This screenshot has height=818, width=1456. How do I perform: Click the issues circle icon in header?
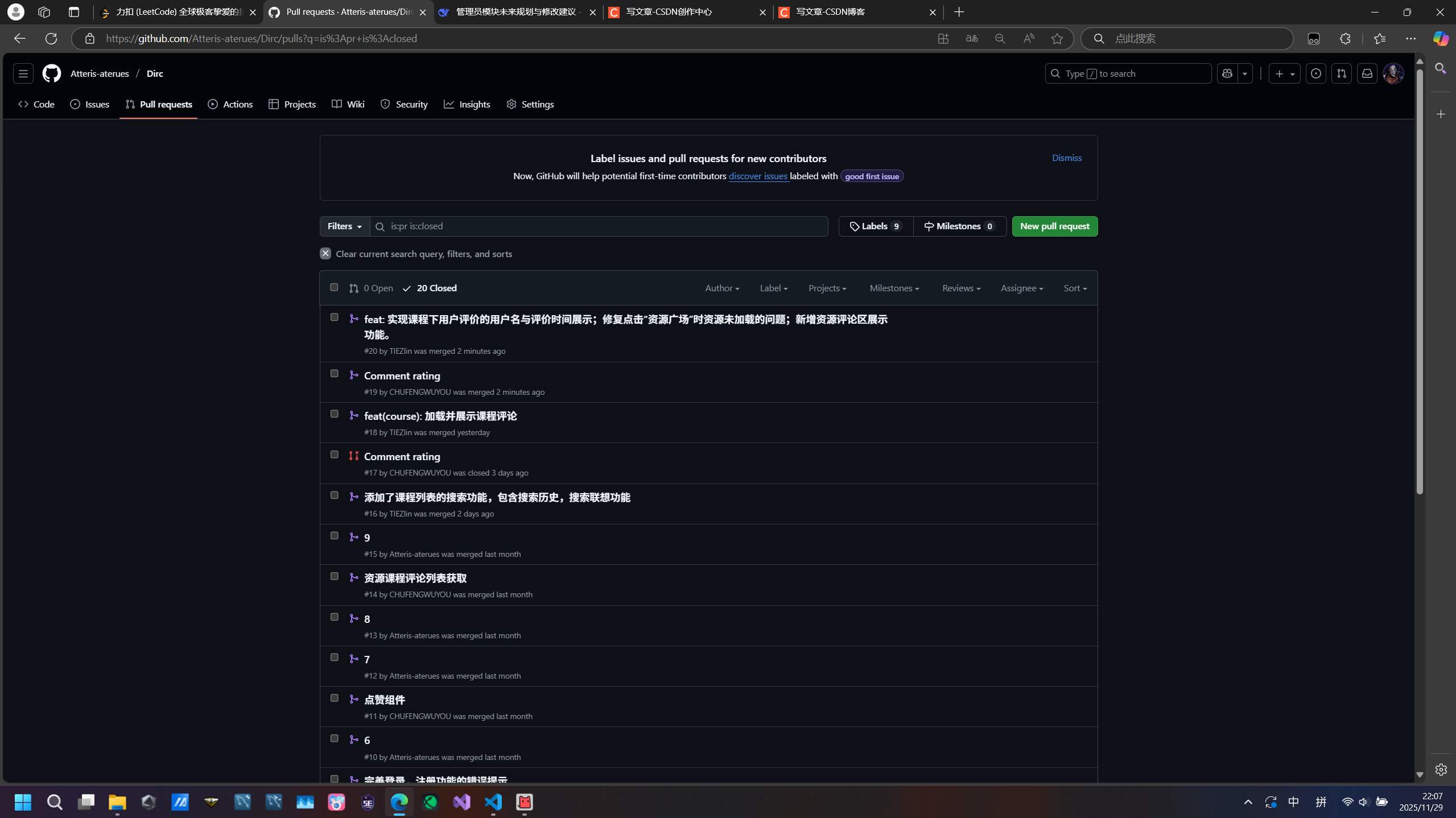(x=1315, y=73)
